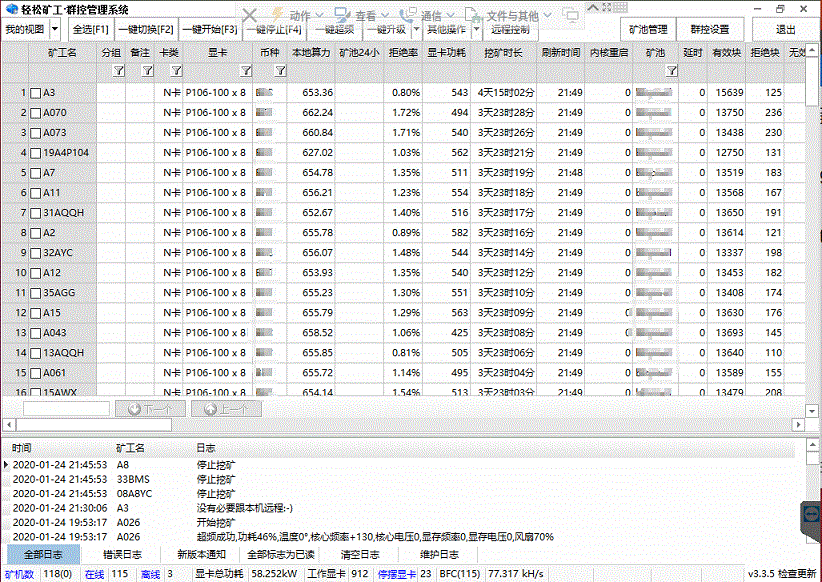Click the filter icon in the 备注 column
Viewport: 822px width, 582px height.
[147, 71]
